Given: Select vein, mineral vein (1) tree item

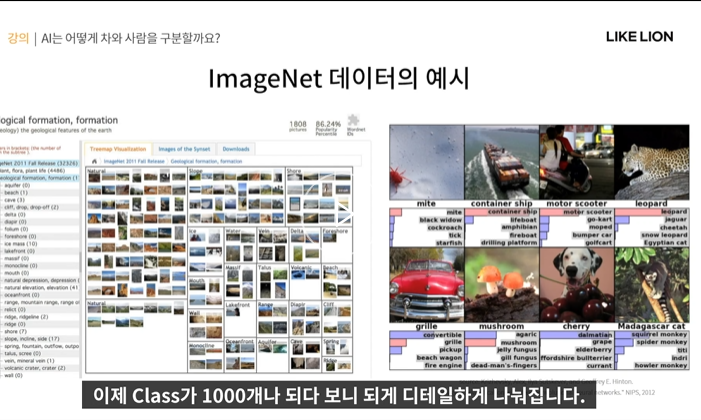Looking at the screenshot, I should 29,361.
